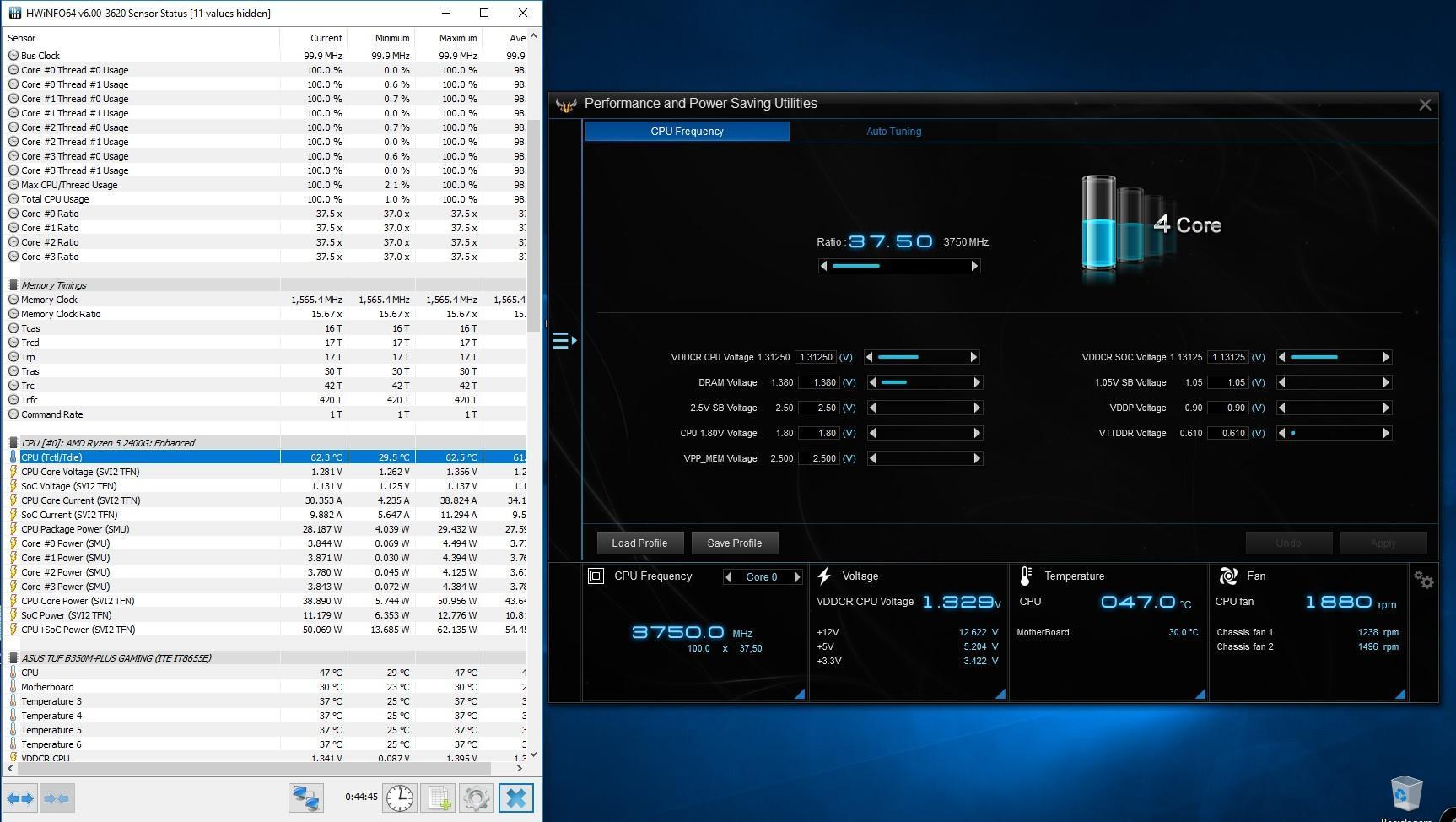Select next core right of Core 0
The height and width of the screenshot is (822, 1456).
point(796,577)
